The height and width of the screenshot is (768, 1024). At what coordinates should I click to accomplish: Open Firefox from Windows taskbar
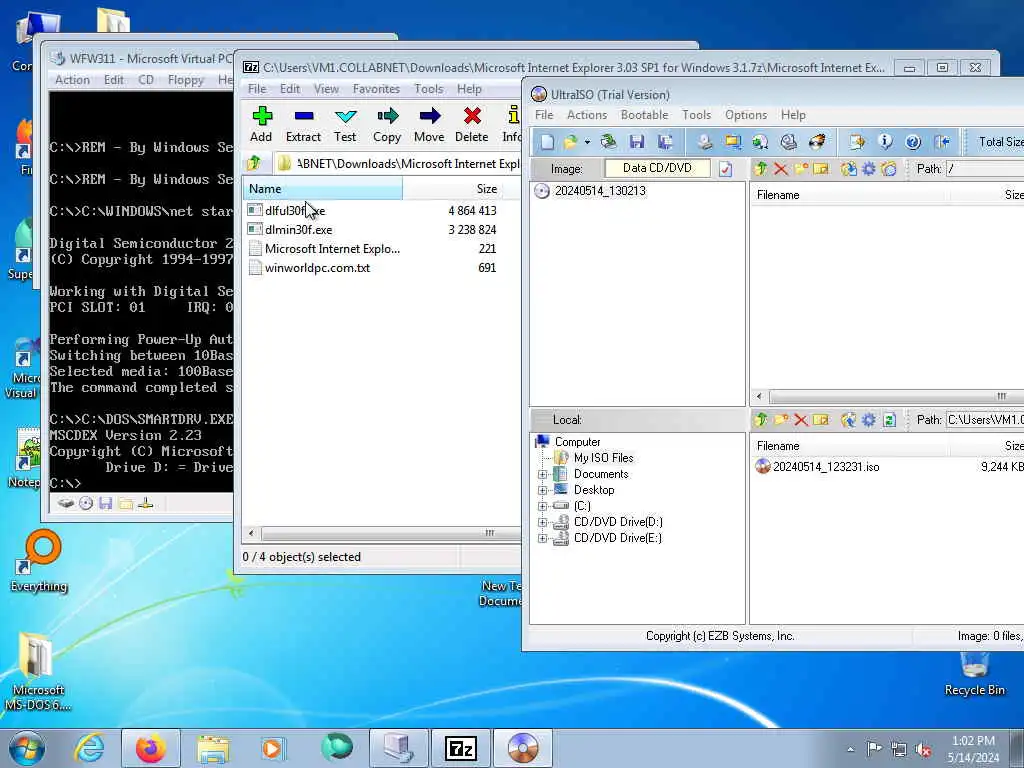tap(151, 748)
